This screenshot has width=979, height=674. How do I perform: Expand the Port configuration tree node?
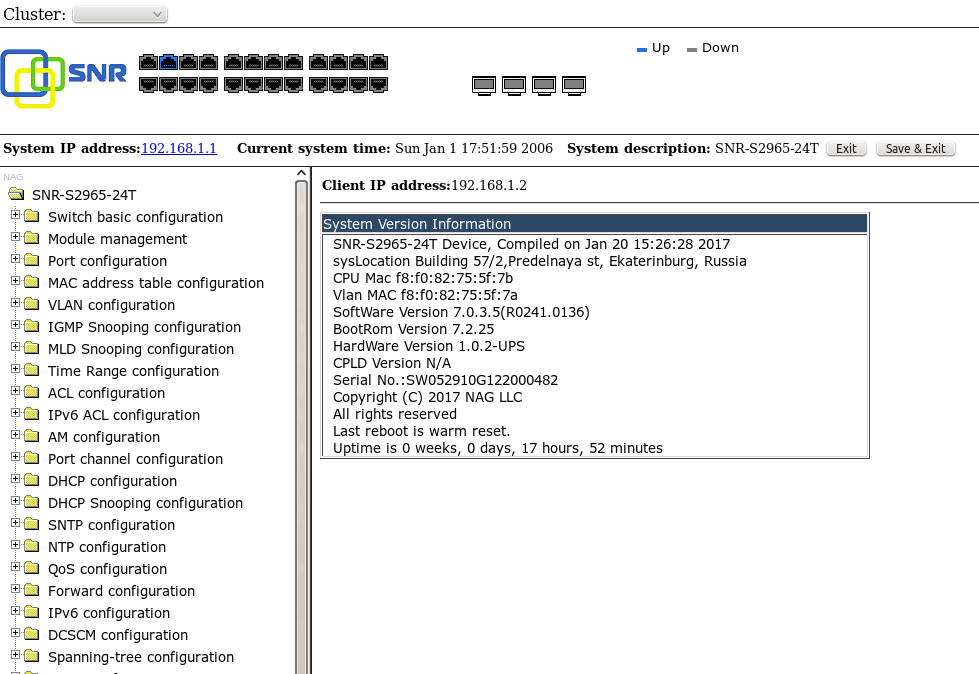[x=15, y=260]
